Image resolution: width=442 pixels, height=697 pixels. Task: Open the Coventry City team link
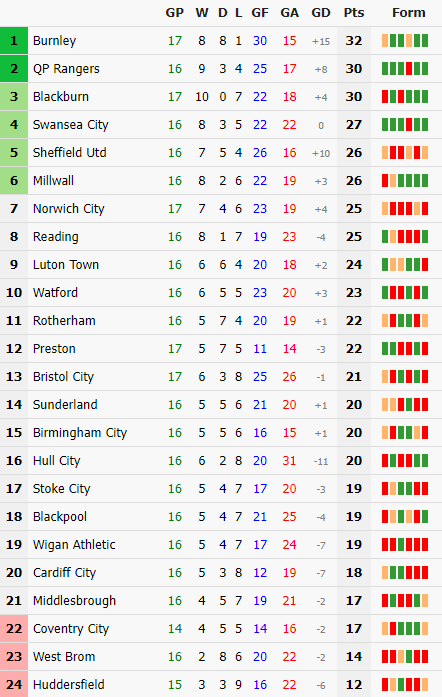click(x=71, y=629)
